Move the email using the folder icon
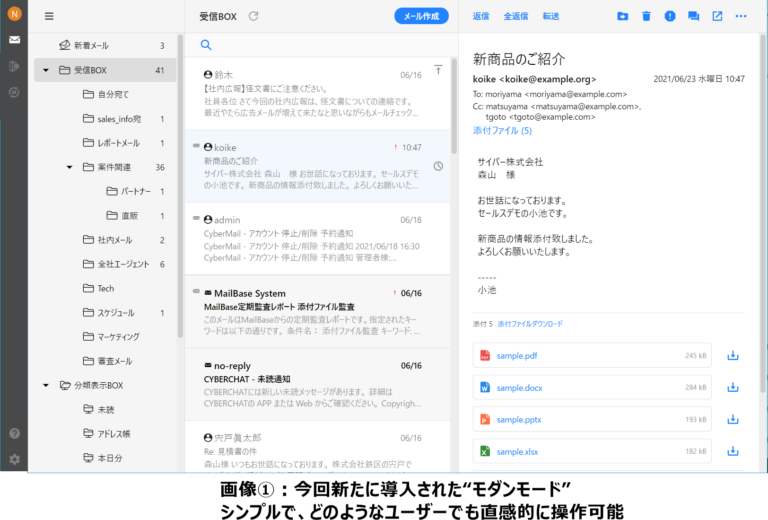 pos(622,16)
